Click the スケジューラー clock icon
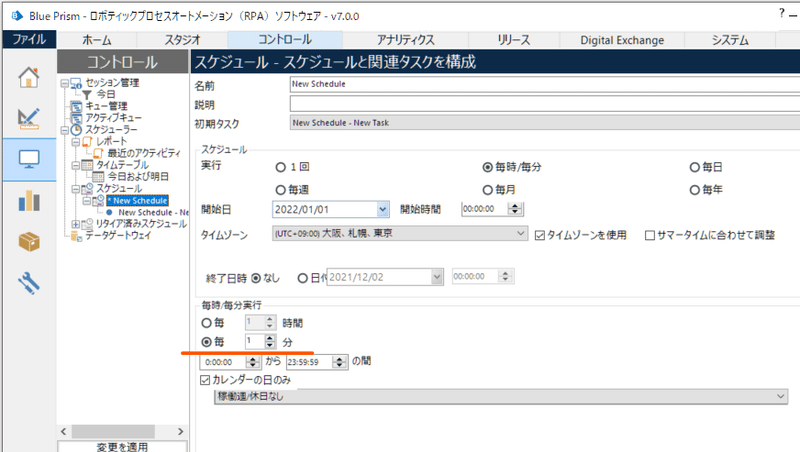This screenshot has height=452, width=800. (x=77, y=130)
